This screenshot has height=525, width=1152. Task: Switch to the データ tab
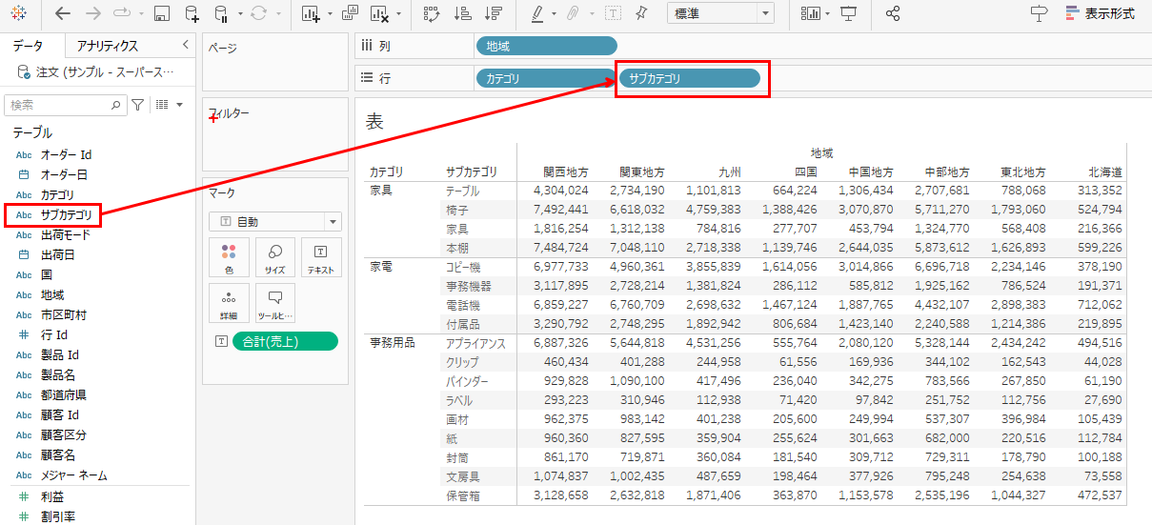pyautogui.click(x=28, y=46)
